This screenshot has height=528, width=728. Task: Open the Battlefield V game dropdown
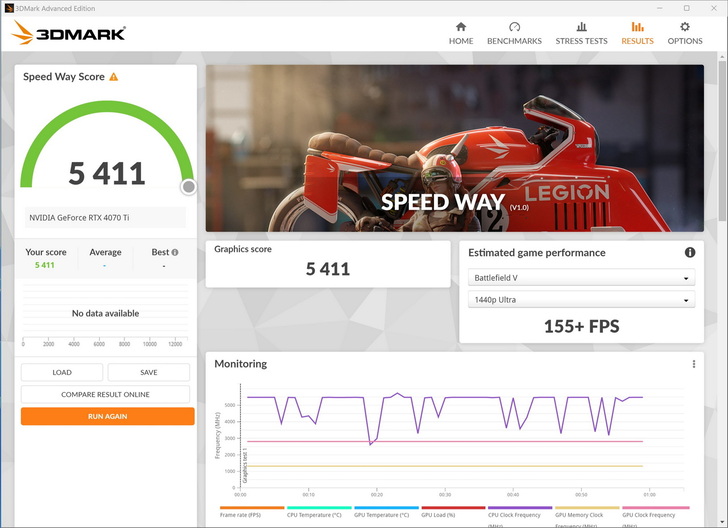coord(581,278)
